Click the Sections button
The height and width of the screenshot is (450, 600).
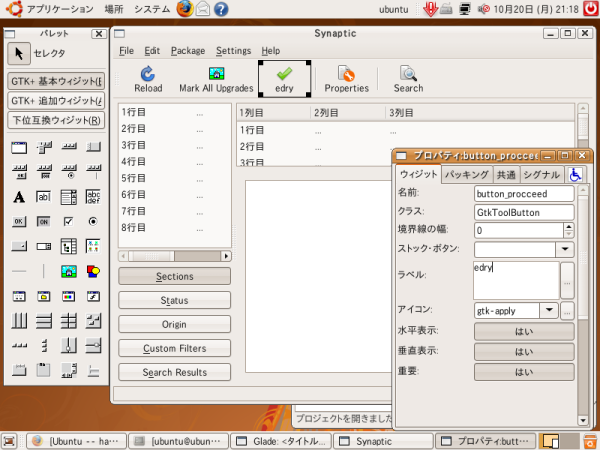[174, 276]
